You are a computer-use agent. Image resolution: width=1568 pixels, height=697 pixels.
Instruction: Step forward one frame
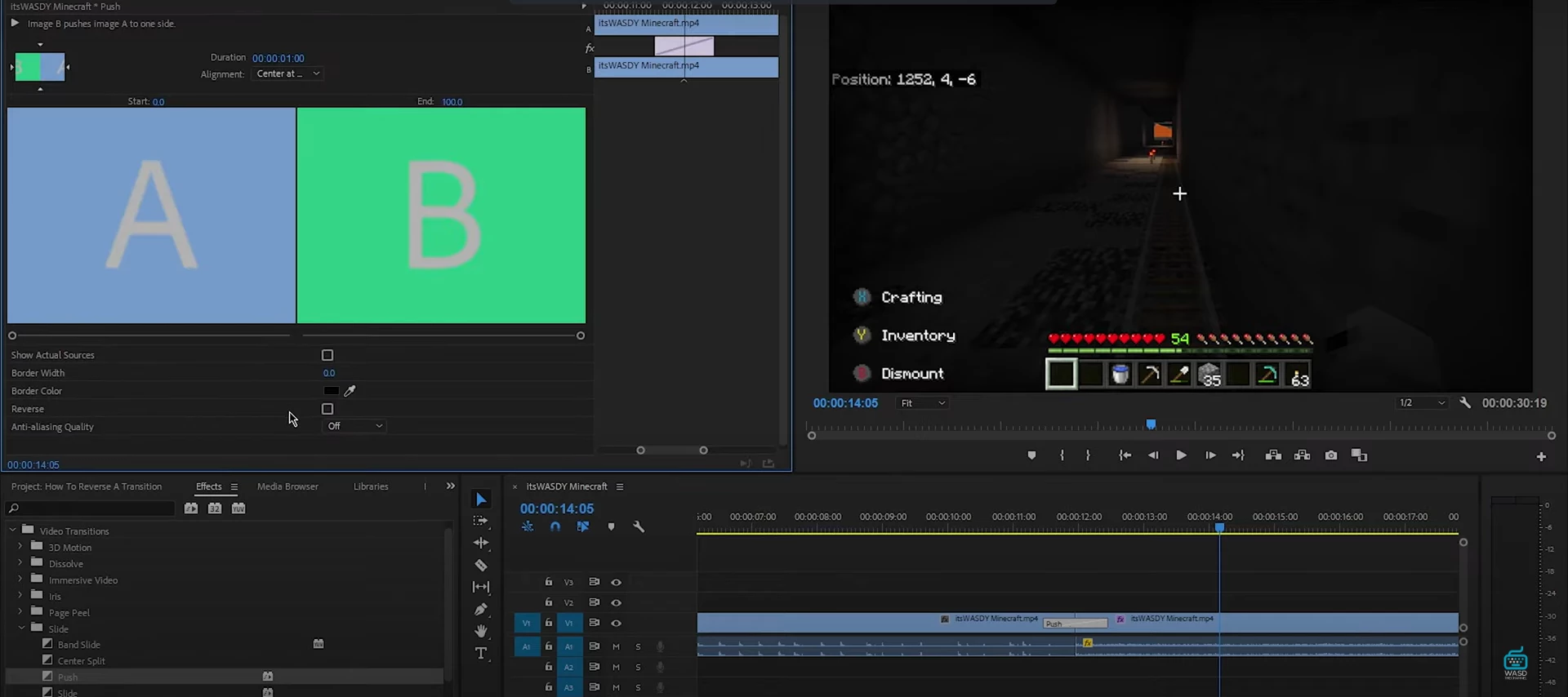coord(1210,455)
